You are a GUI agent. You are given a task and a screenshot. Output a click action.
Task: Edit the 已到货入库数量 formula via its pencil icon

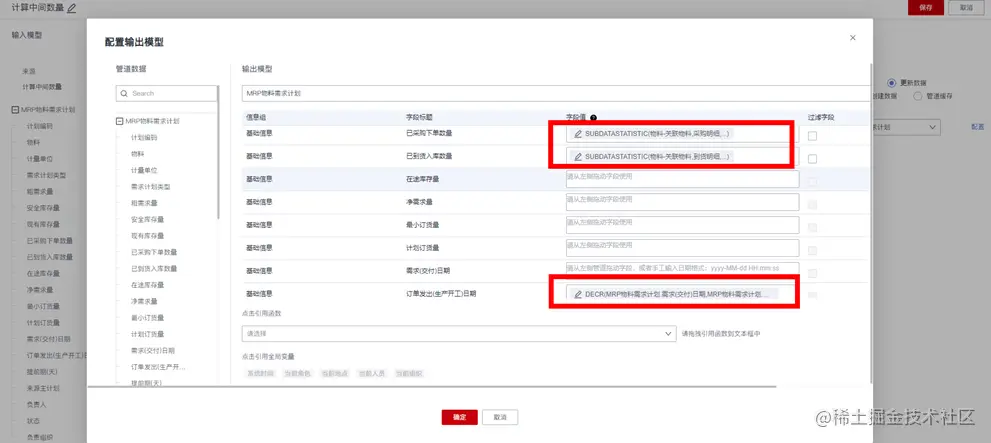[578, 156]
